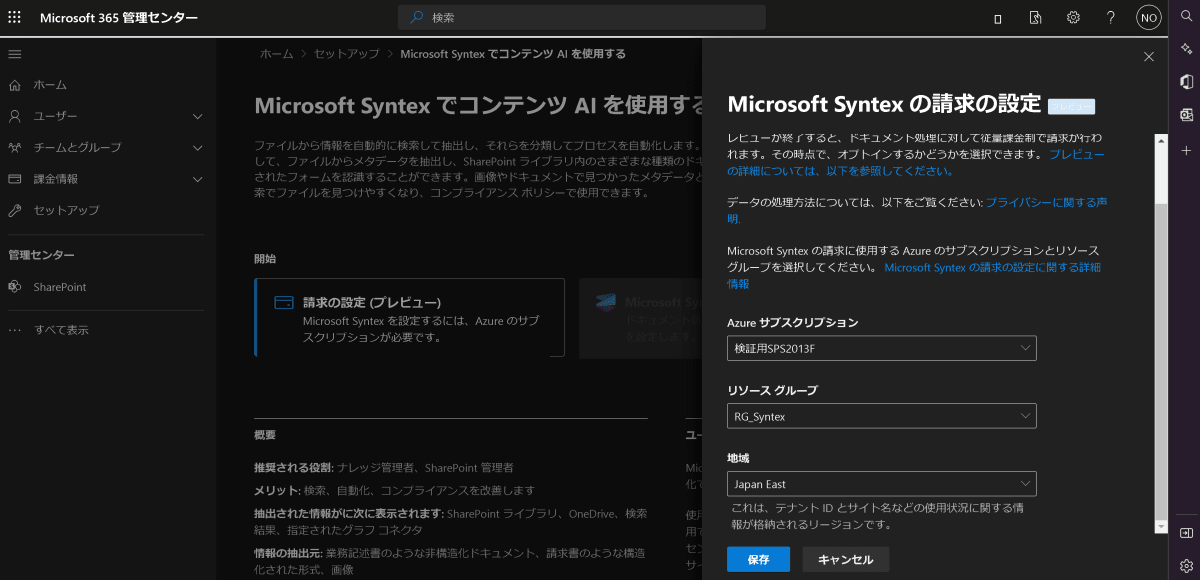Click the 課金情報 card icon in sidebar
The height and width of the screenshot is (580, 1200).
[x=15, y=179]
